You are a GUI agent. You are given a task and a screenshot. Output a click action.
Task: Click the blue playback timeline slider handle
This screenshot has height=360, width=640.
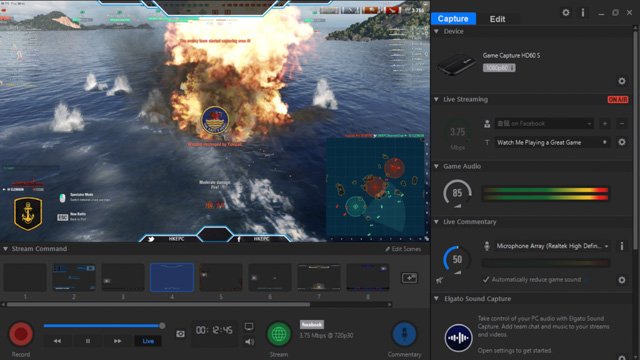tap(162, 326)
